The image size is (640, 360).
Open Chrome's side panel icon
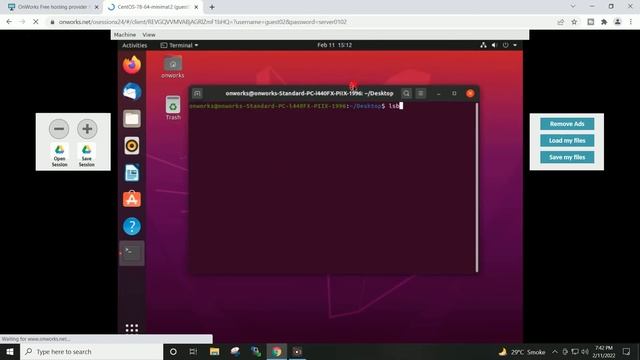click(591, 22)
